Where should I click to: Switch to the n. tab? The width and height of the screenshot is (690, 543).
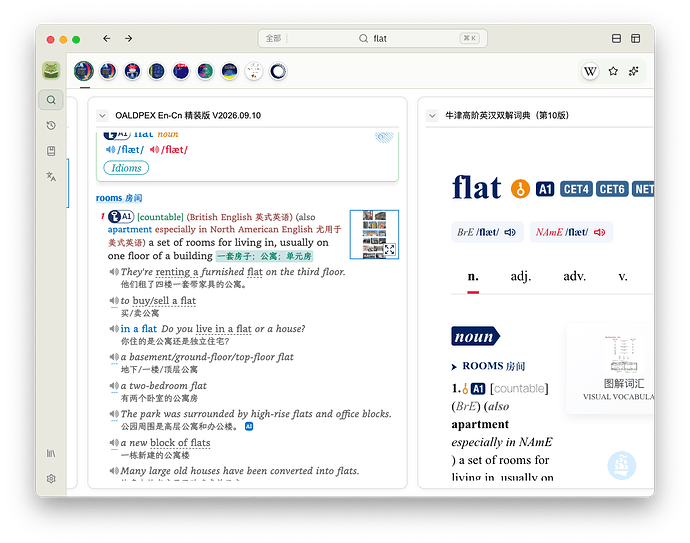(x=473, y=276)
